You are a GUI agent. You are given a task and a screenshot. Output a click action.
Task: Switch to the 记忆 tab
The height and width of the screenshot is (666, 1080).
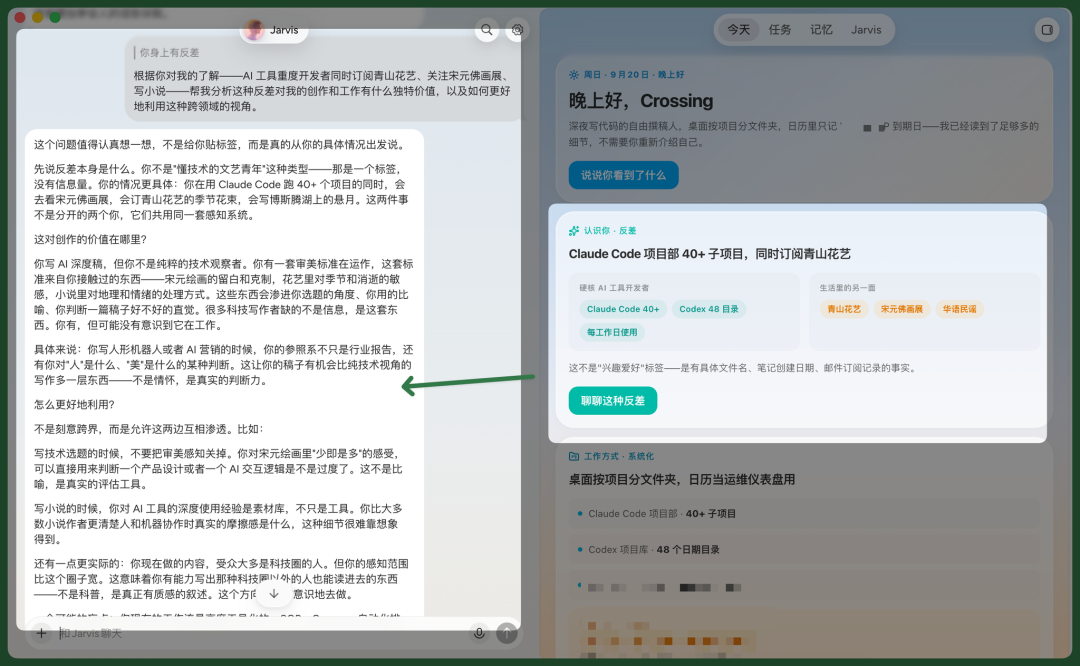click(821, 30)
